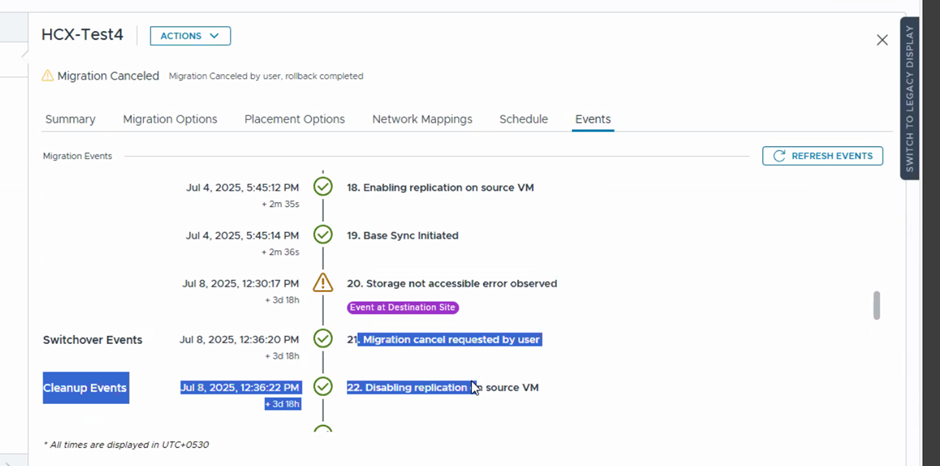This screenshot has height=466, width=940.
Task: Open the Actions dropdown menu
Action: (190, 36)
